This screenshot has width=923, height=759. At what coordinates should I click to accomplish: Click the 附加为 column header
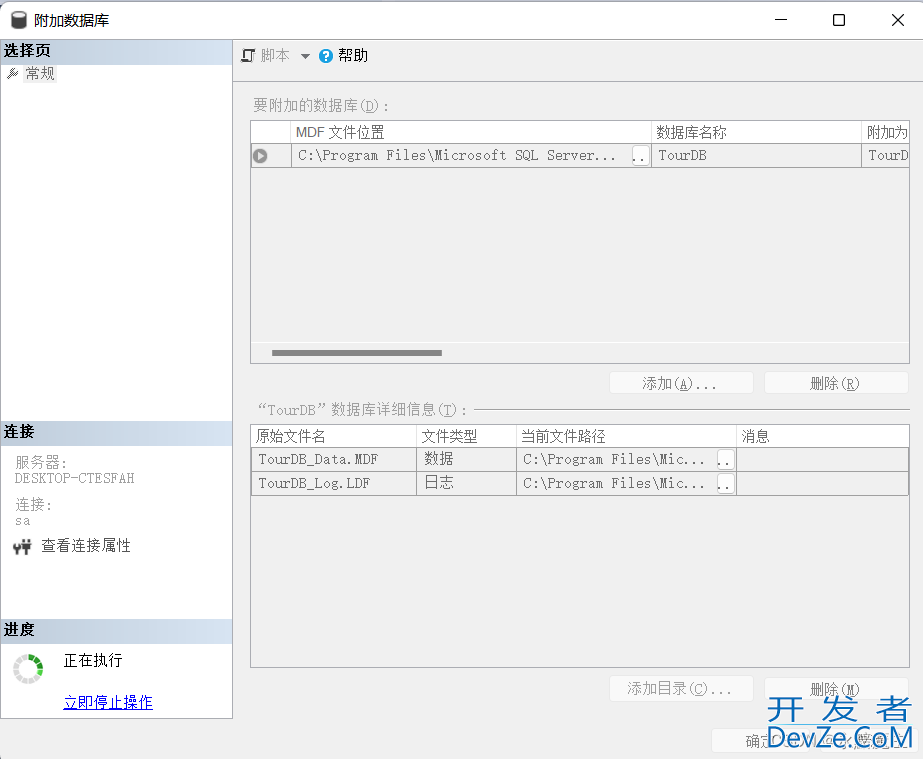coord(885,132)
